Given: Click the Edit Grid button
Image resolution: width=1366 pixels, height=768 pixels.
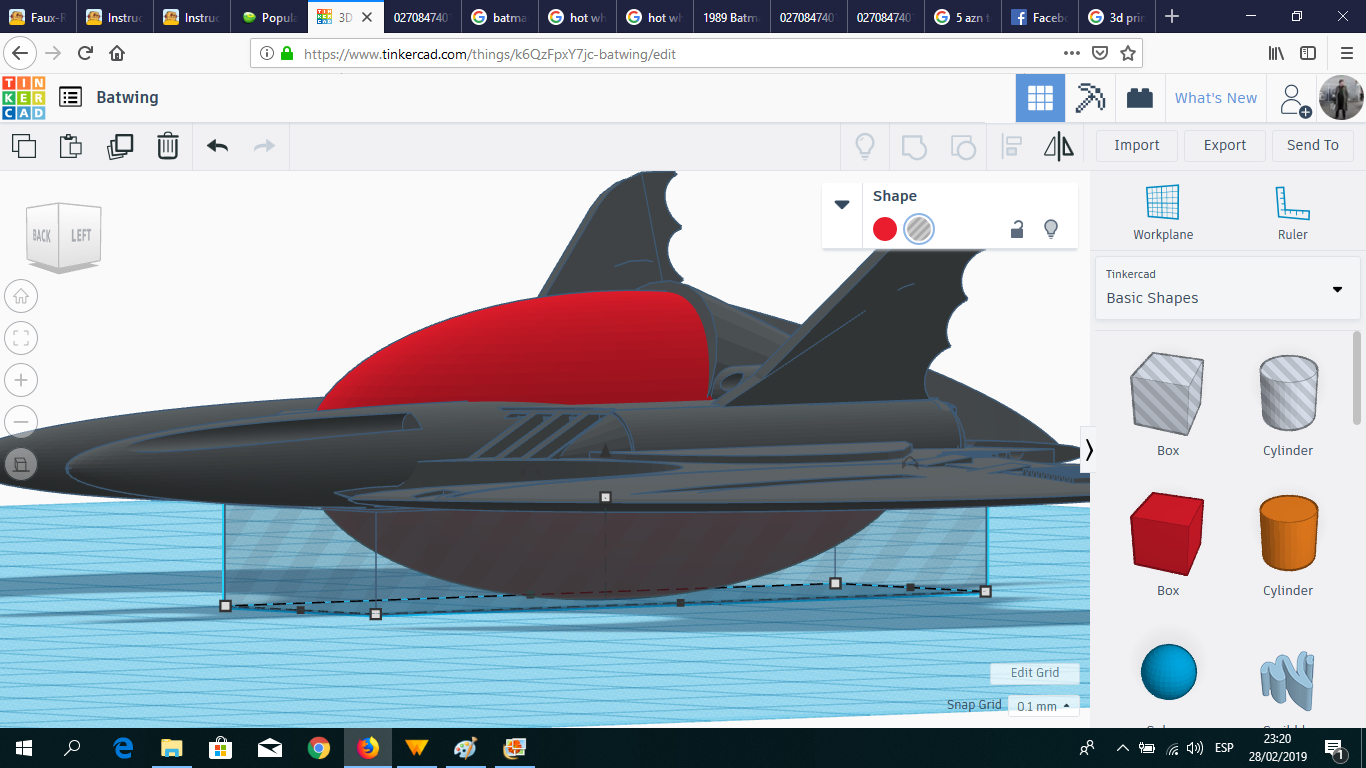Looking at the screenshot, I should coord(1035,673).
